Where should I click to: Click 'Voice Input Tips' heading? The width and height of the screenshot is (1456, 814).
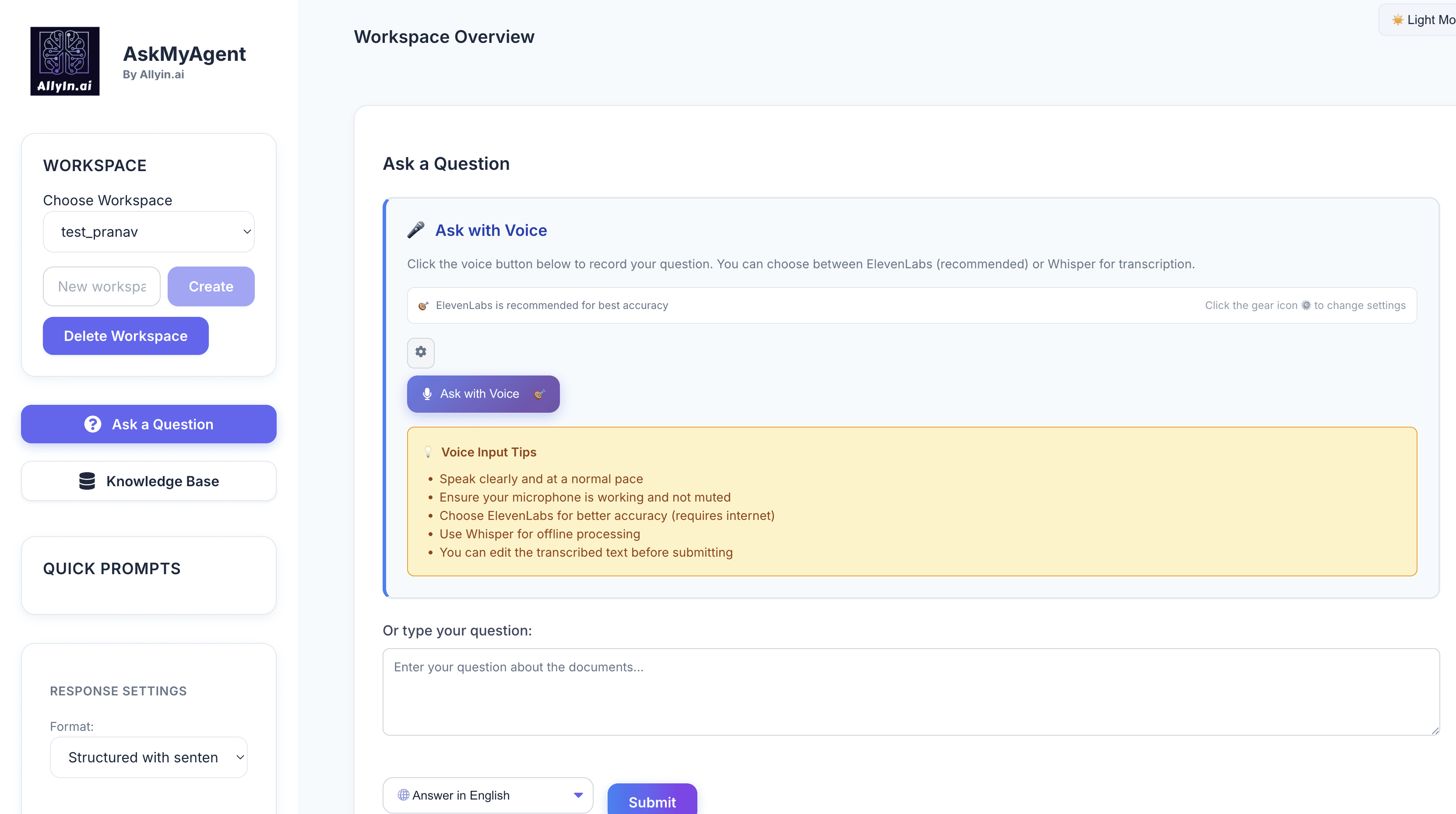(489, 452)
